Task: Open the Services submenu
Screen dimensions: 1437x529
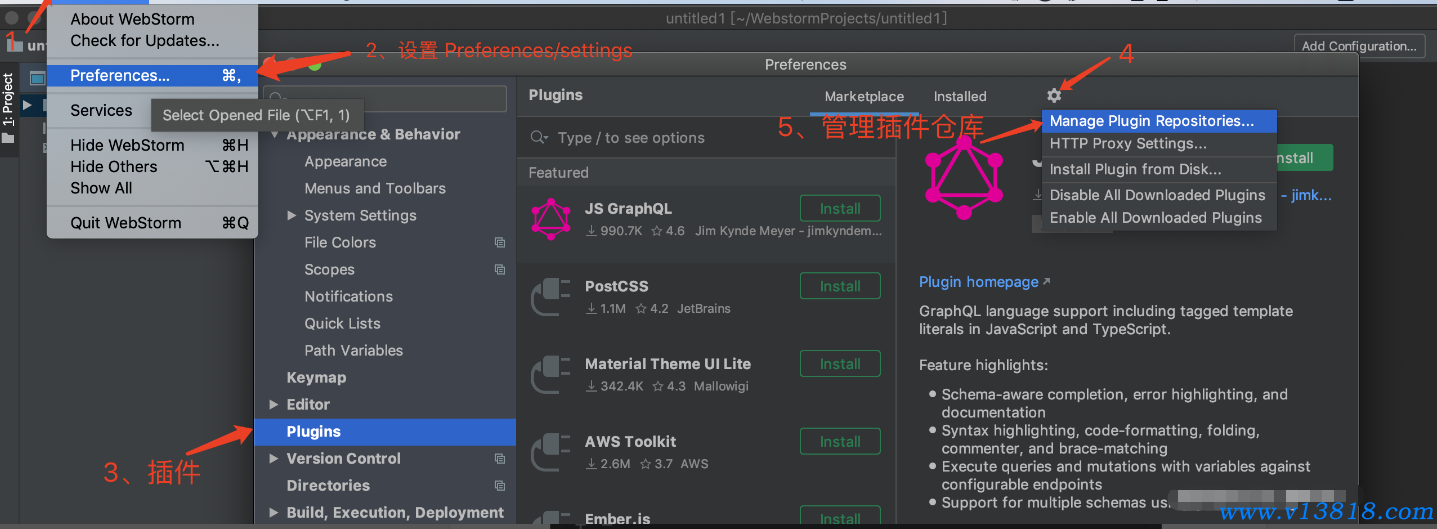Action: (x=101, y=111)
